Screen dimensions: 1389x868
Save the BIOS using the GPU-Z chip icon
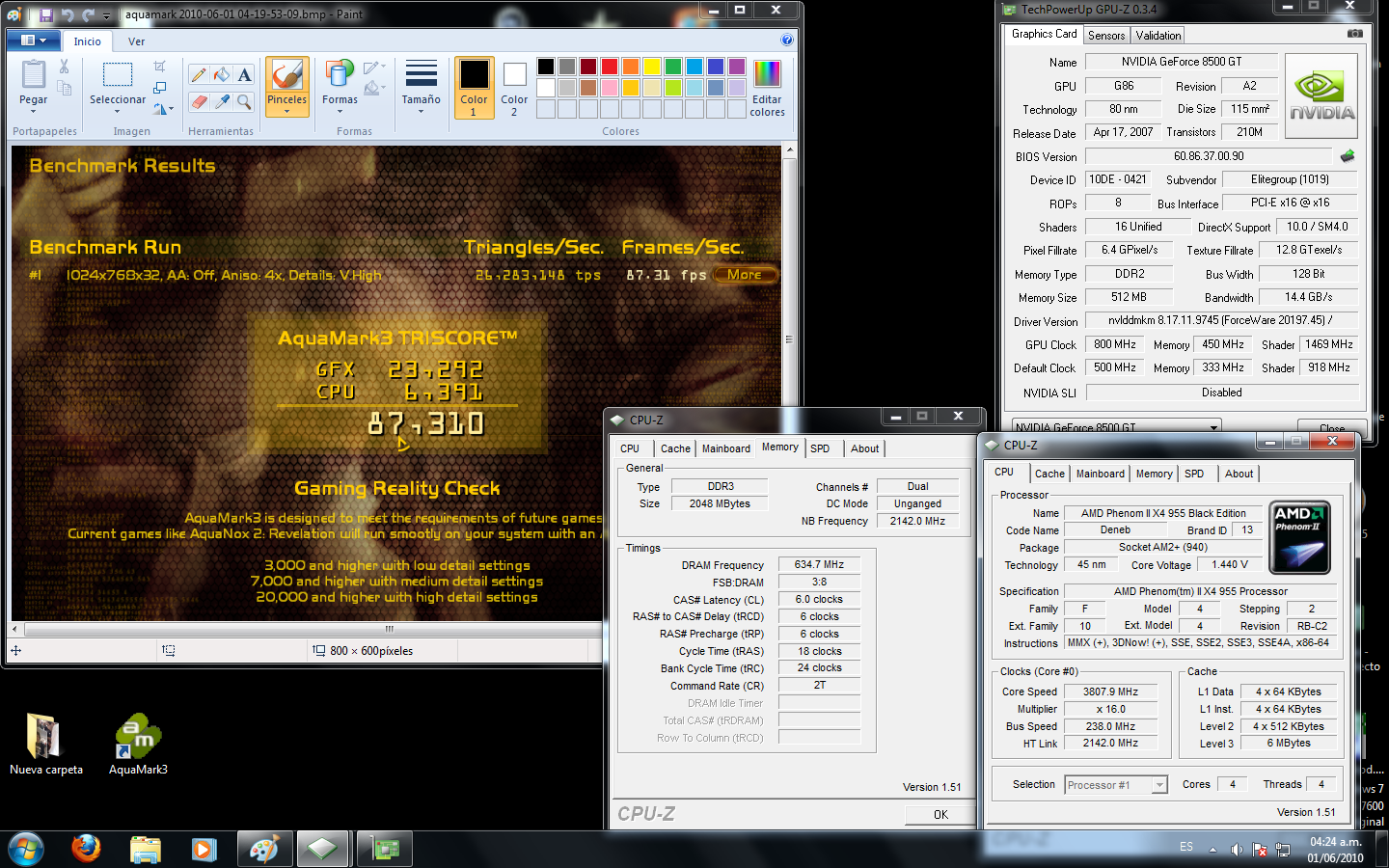pos(1348,155)
